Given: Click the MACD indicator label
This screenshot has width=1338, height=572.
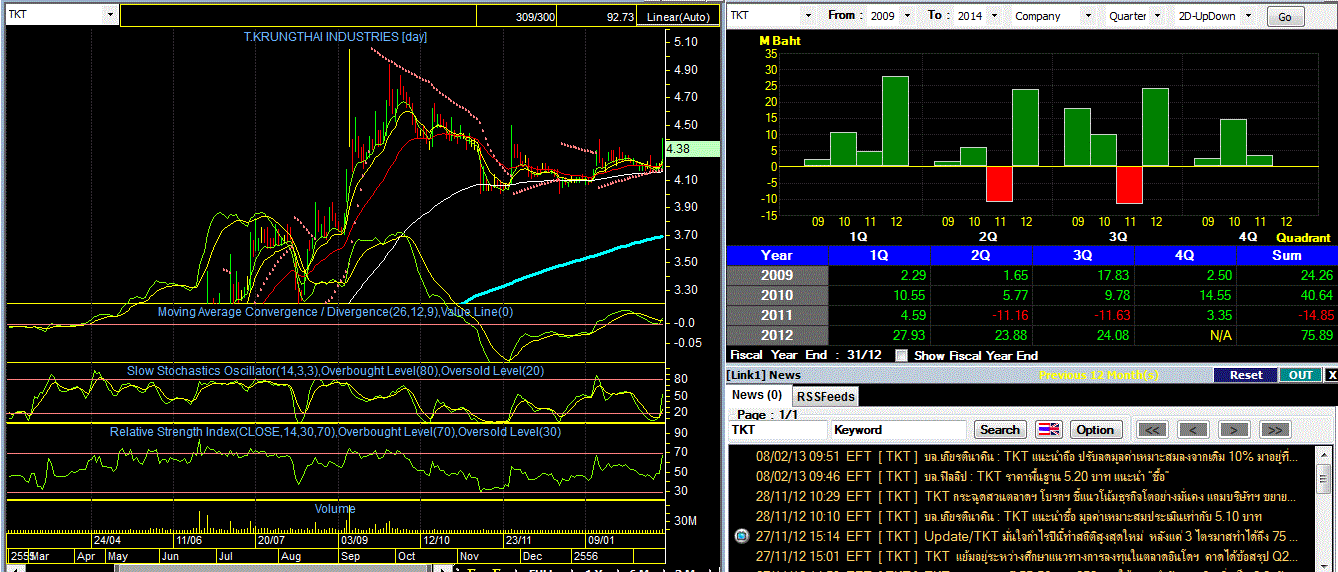Looking at the screenshot, I should (x=335, y=312).
